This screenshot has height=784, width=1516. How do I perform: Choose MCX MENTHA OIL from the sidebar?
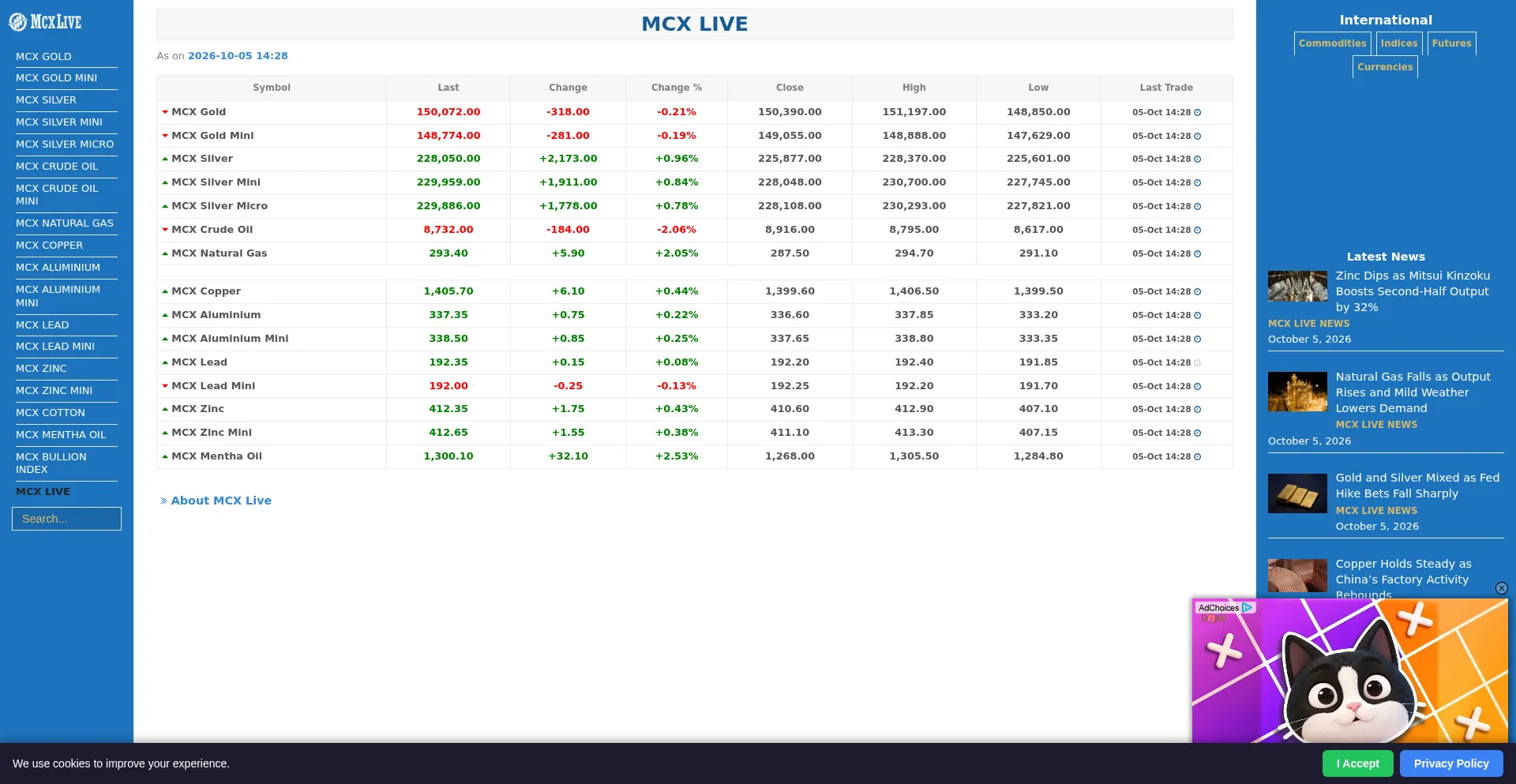[61, 435]
